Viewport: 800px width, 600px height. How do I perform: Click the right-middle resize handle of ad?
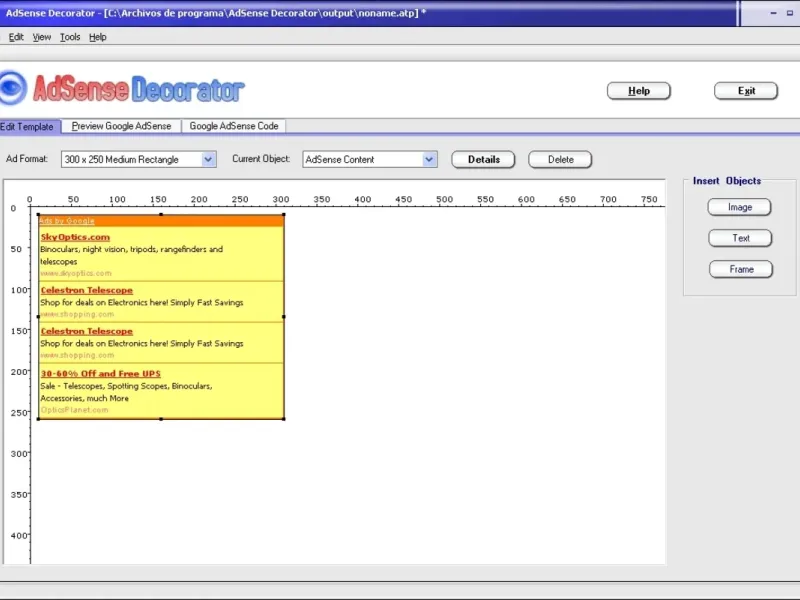click(284, 317)
